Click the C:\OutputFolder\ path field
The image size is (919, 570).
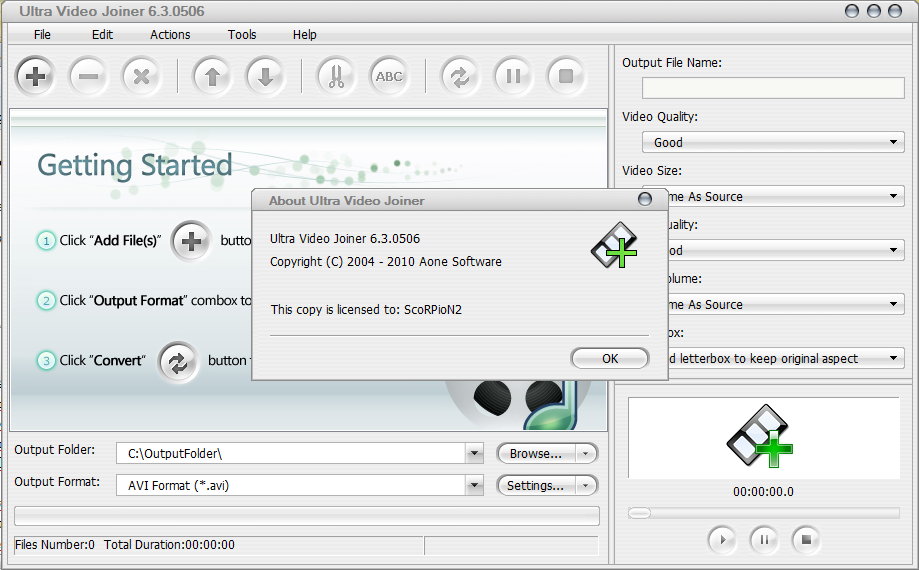tap(291, 453)
